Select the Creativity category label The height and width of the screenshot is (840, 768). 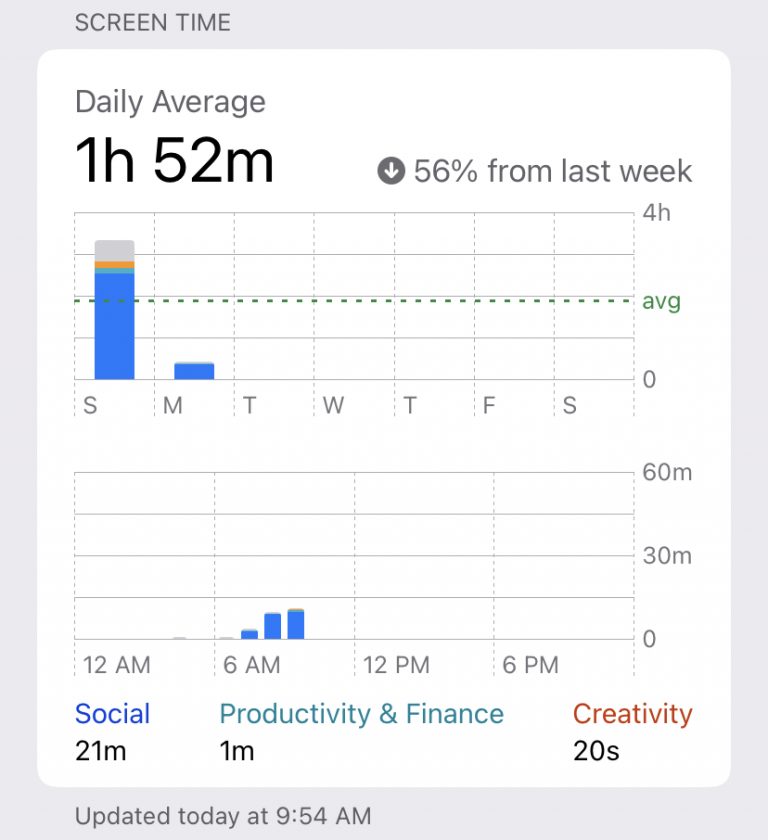[x=632, y=714]
